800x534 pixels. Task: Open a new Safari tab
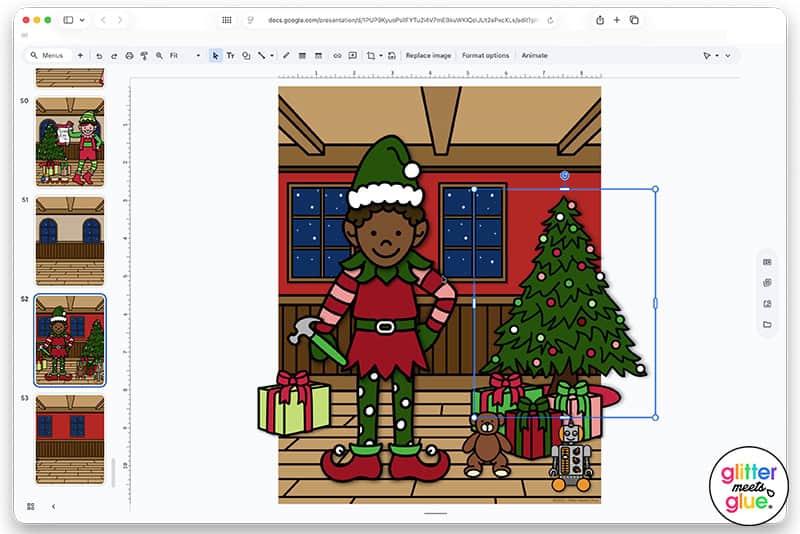click(617, 20)
